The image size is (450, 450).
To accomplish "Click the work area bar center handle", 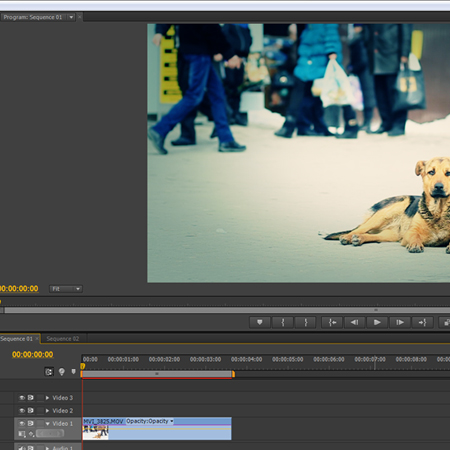I will 157,374.
